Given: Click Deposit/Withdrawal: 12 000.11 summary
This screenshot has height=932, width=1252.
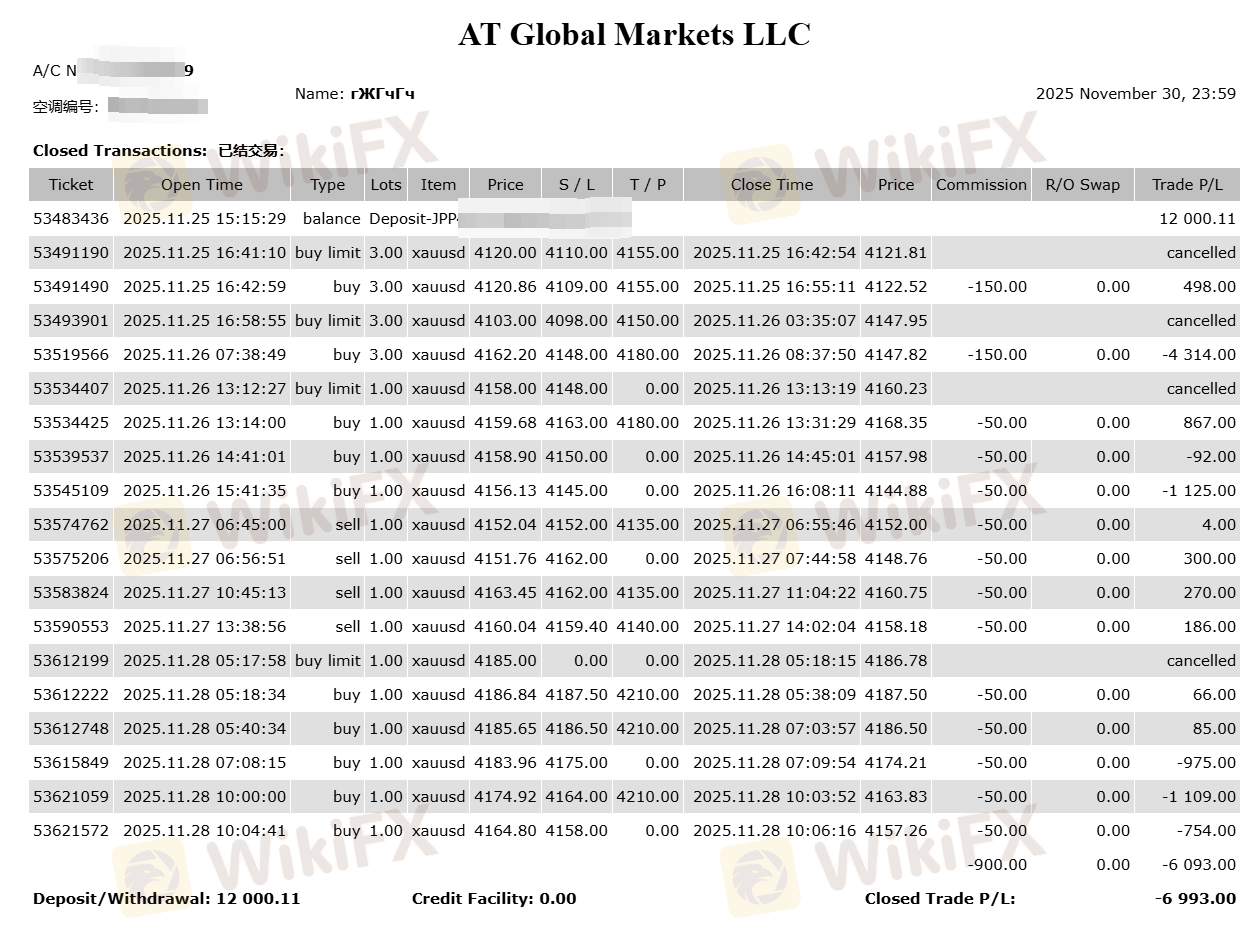Looking at the screenshot, I should click(167, 898).
